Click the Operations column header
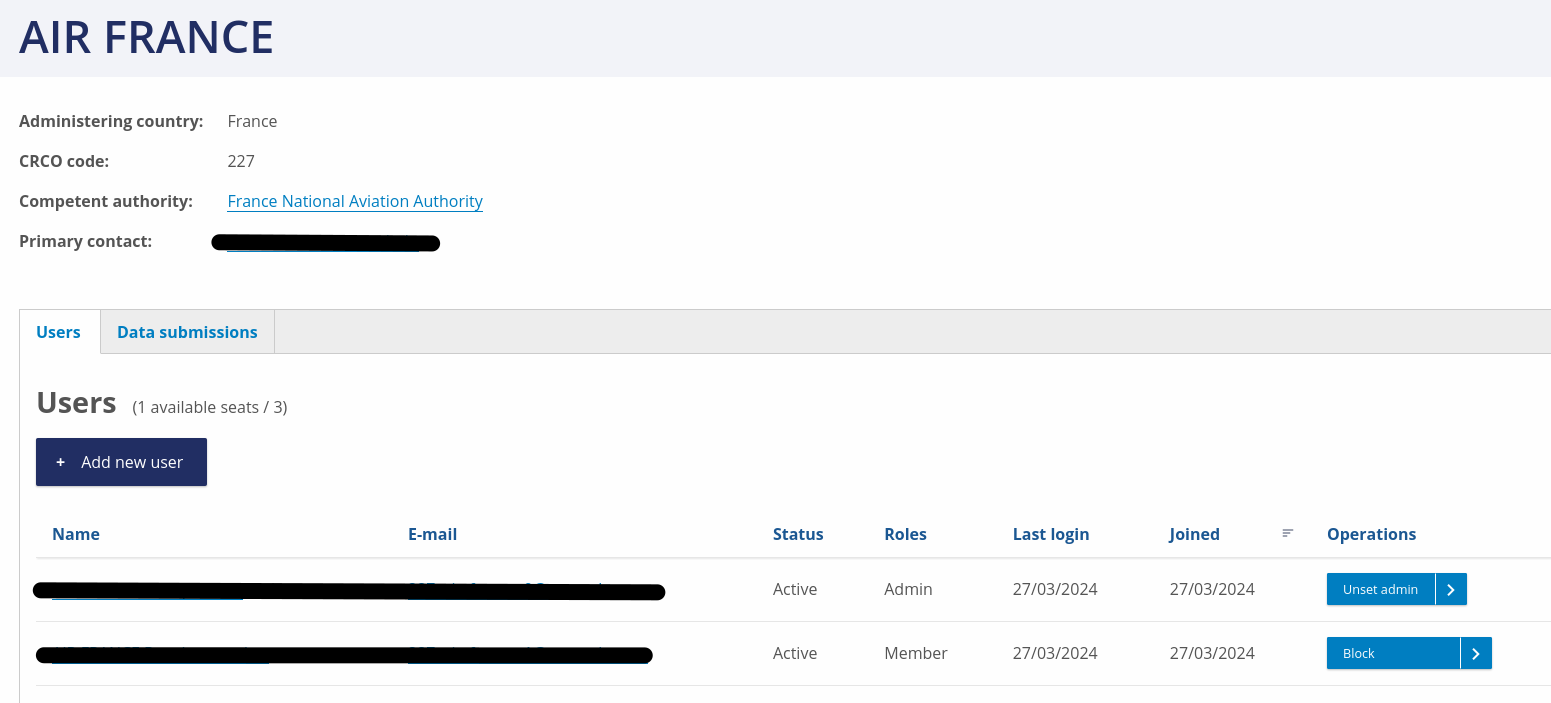1551x703 pixels. tap(1371, 534)
